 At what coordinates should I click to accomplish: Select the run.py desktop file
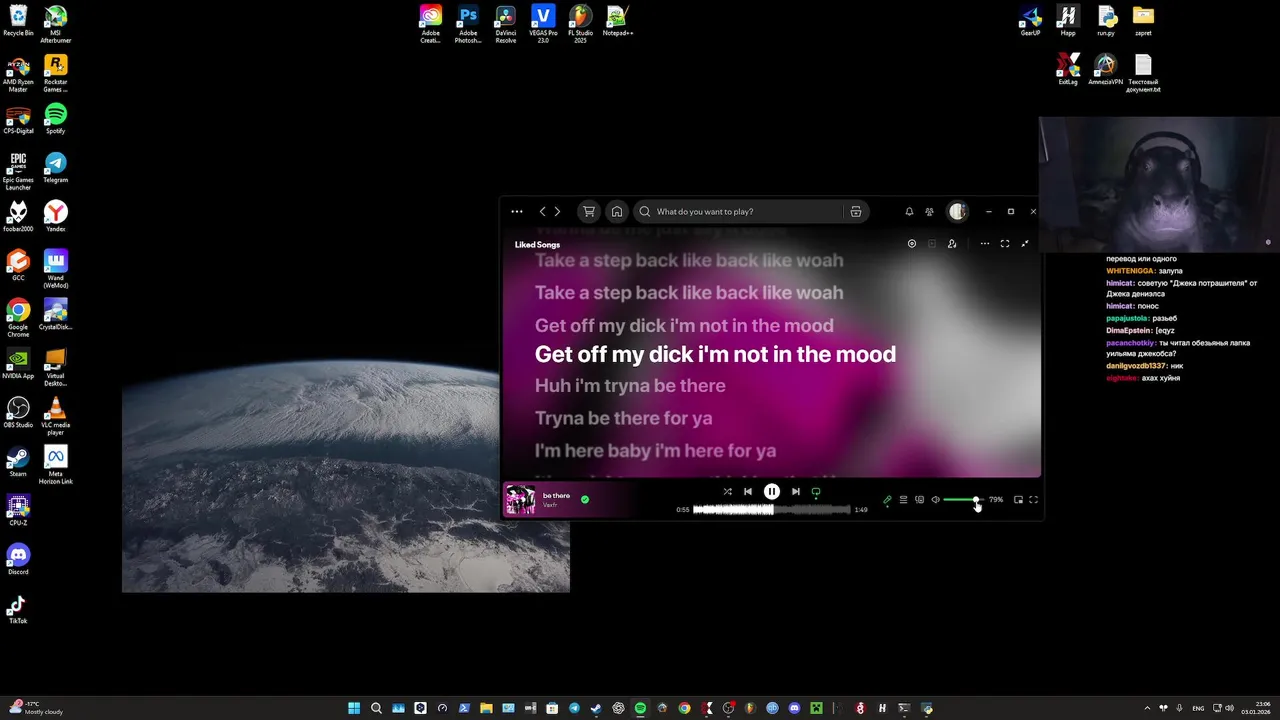pos(1105,21)
